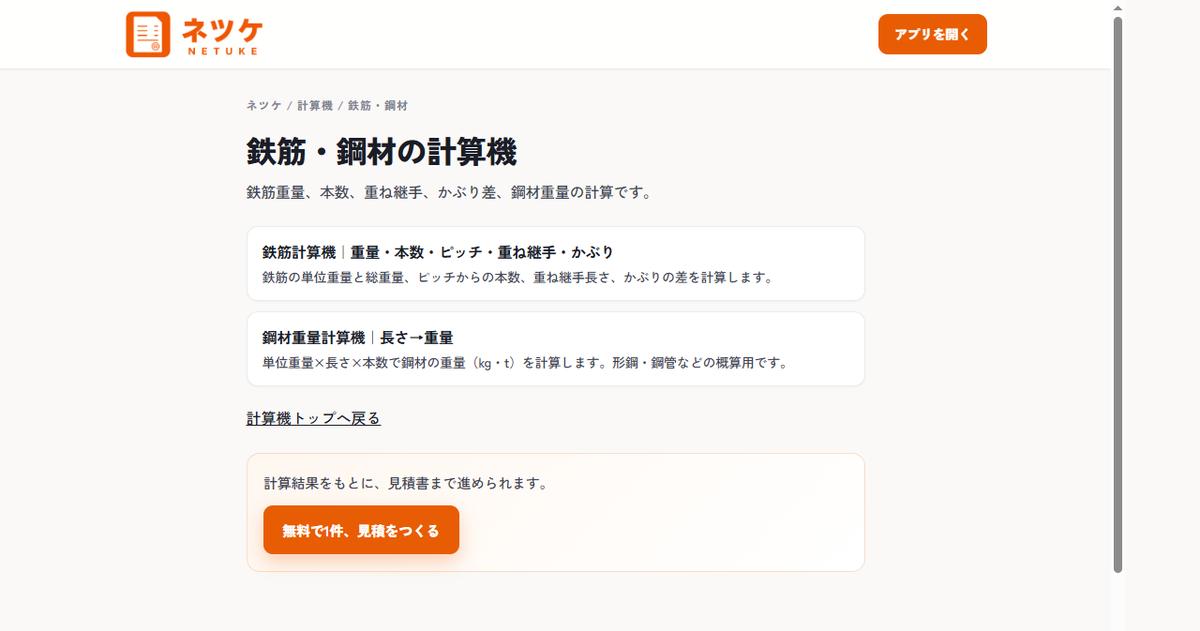This screenshot has height=631, width=1200.
Task: Click the 鉄筋・鋼材 breadcrumb text
Action: (x=378, y=105)
